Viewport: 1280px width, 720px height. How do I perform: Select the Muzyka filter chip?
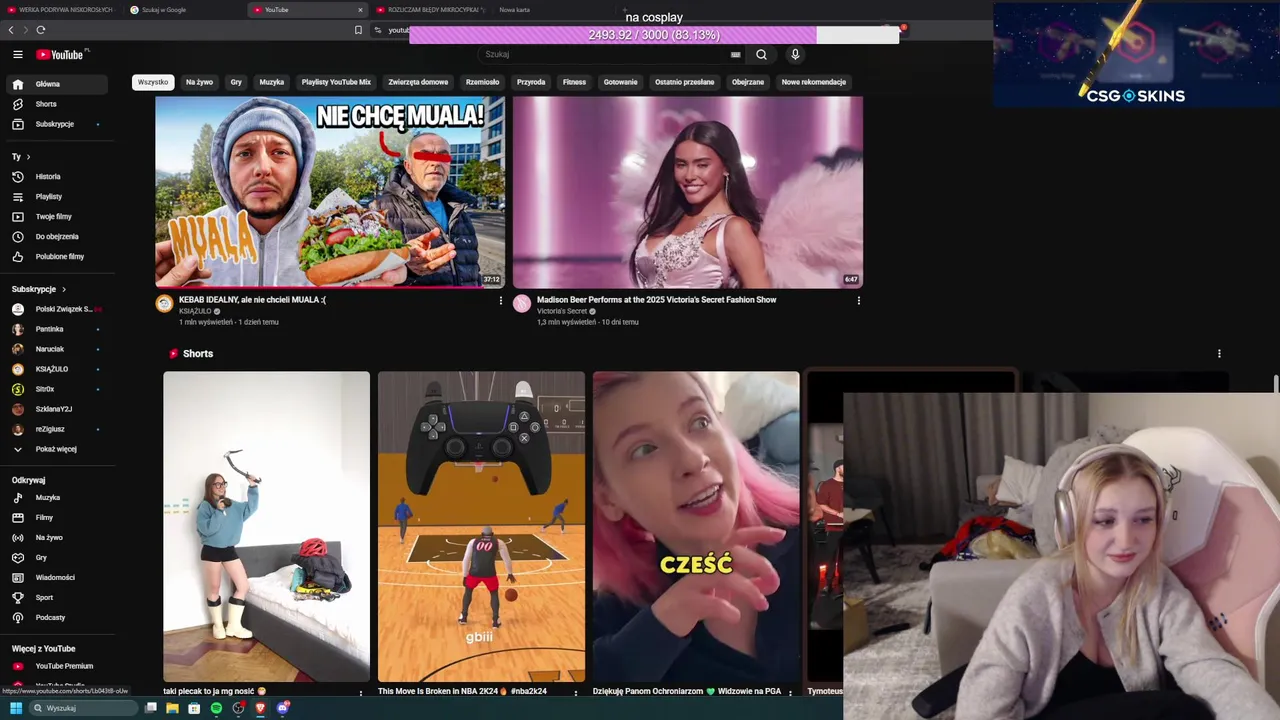point(272,82)
